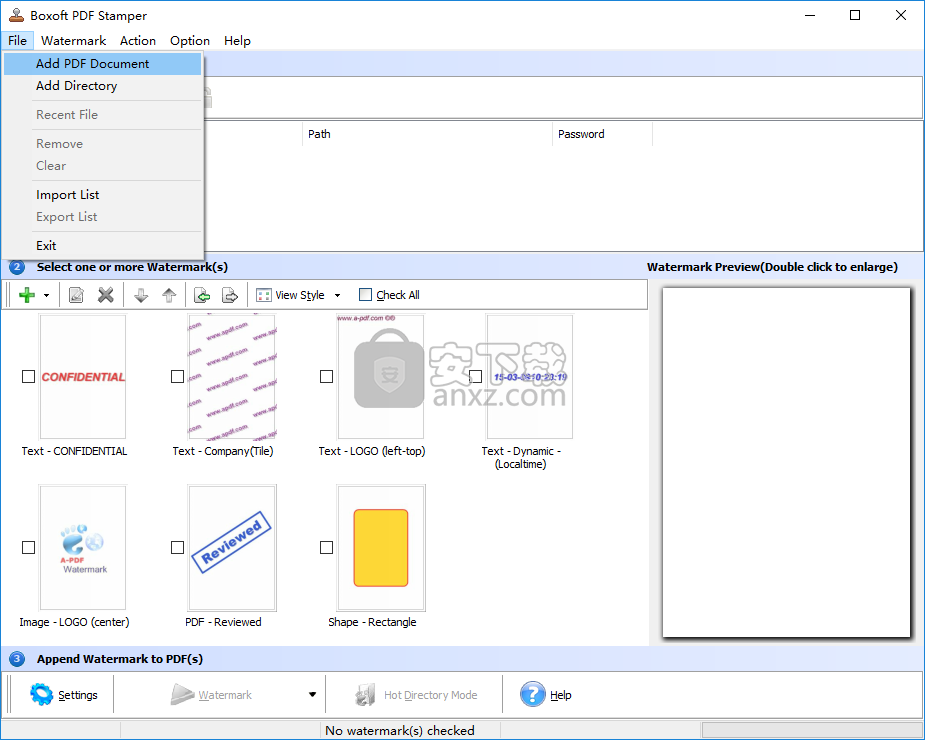Open the Action menu
Viewport: 925px width, 740px height.
click(x=137, y=41)
